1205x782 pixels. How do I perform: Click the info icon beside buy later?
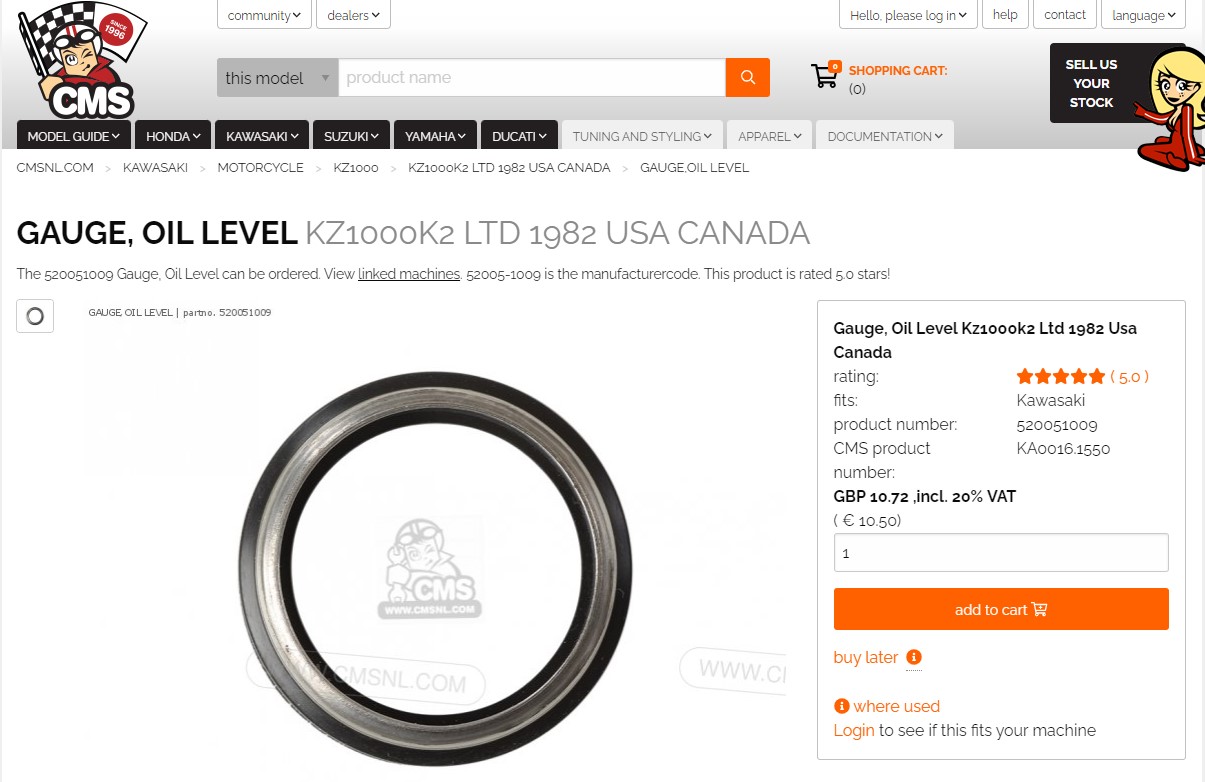pos(914,657)
